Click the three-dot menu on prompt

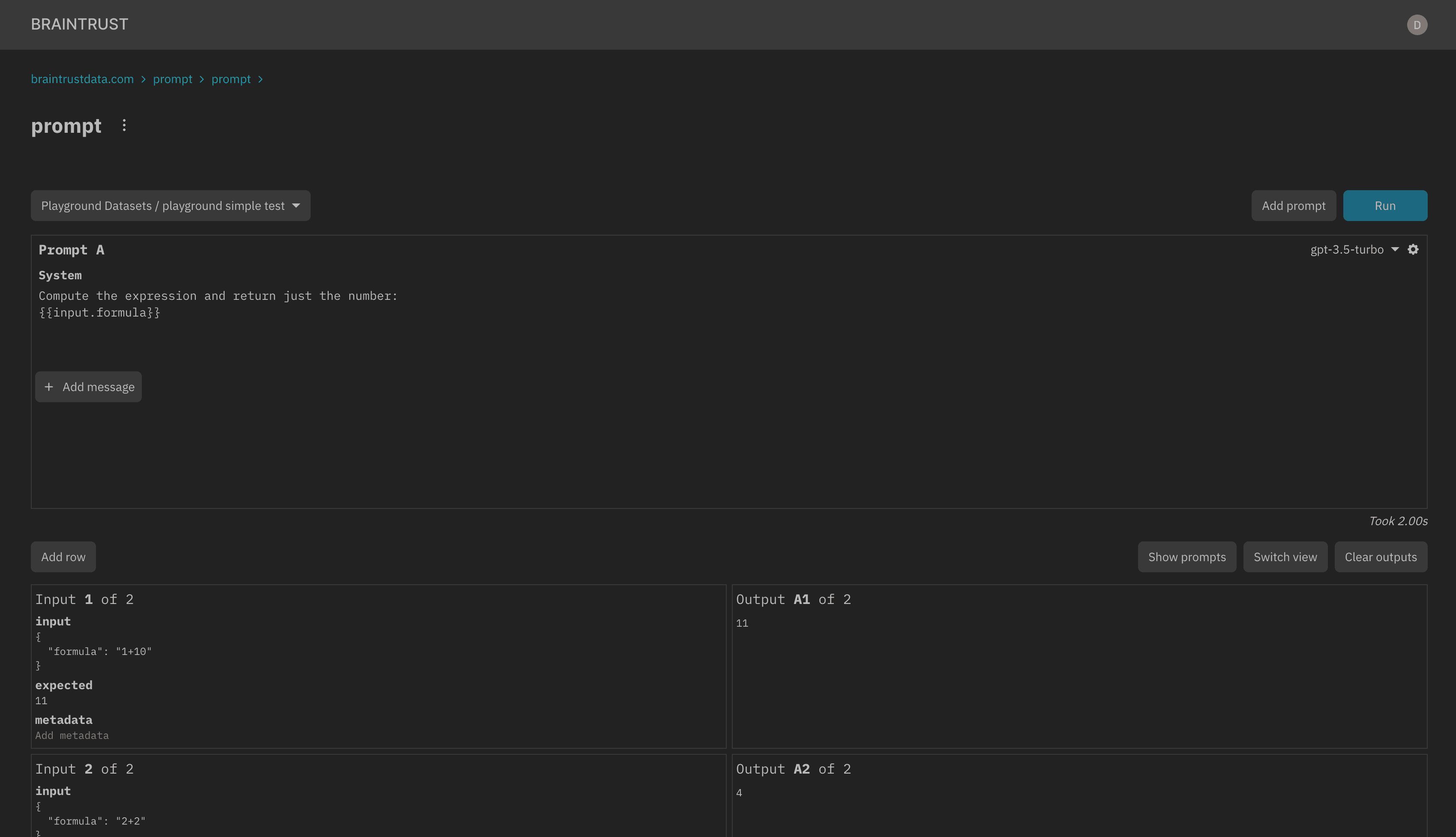(124, 125)
